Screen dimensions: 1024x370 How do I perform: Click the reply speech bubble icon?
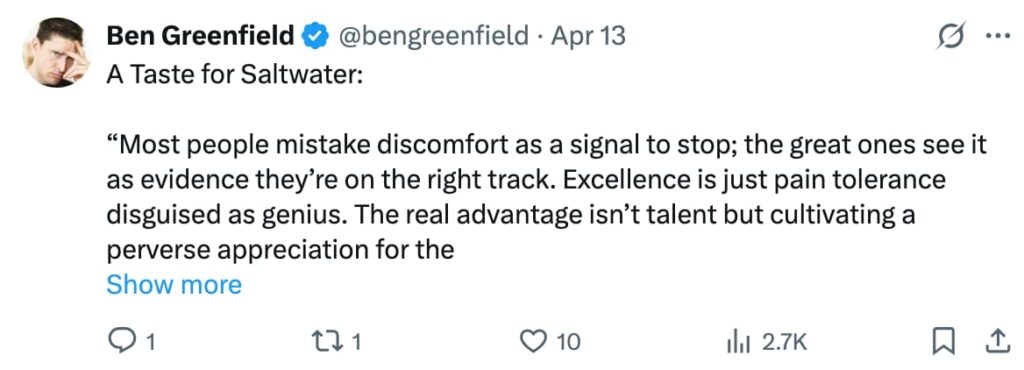(x=120, y=341)
